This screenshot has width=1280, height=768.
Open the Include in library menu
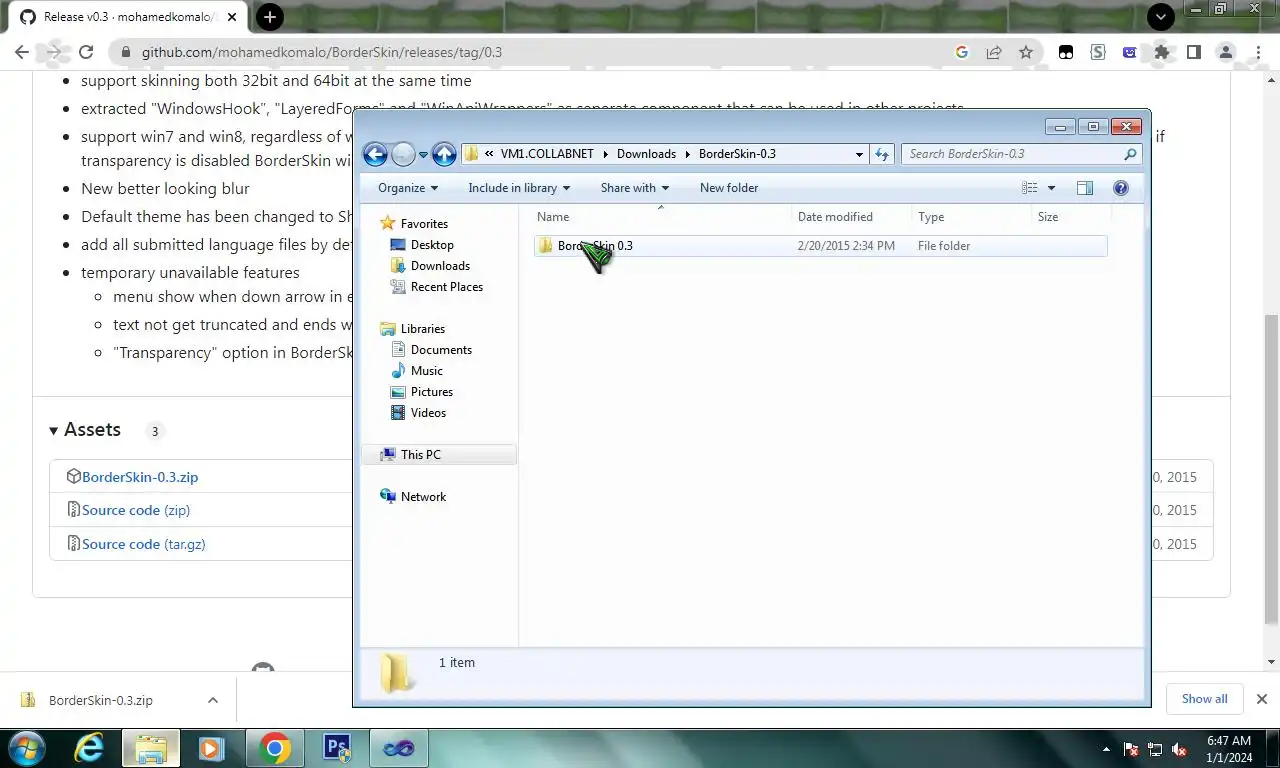(519, 188)
